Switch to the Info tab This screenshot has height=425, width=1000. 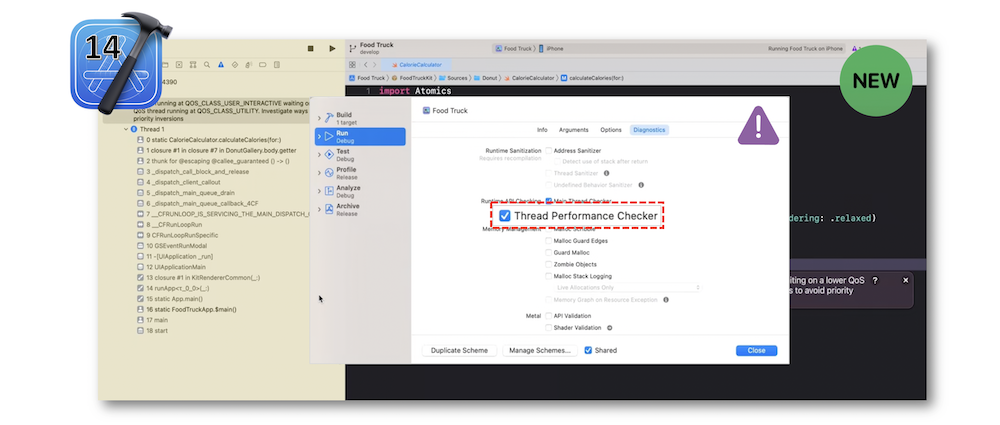(x=542, y=130)
